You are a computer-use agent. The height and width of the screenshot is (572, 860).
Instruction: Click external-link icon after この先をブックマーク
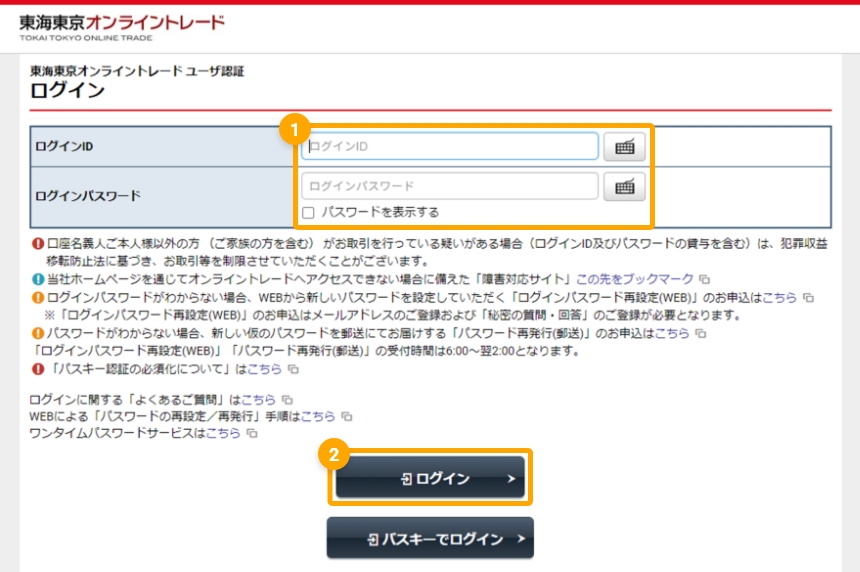pos(705,280)
